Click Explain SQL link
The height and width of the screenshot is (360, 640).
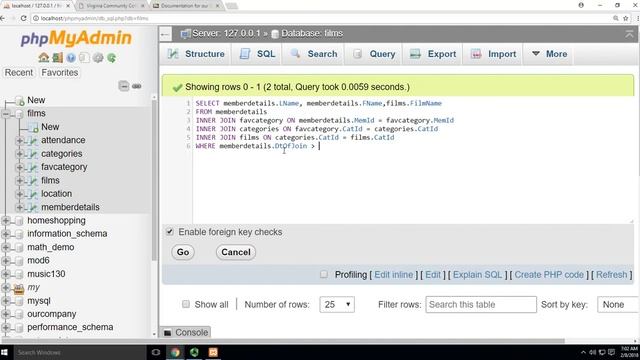[477, 275]
